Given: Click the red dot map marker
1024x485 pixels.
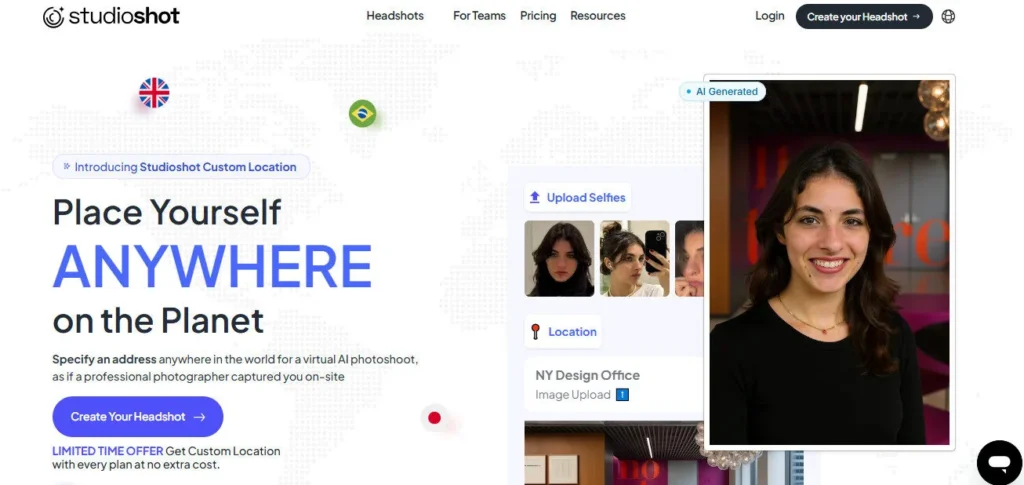Looking at the screenshot, I should coord(434,418).
